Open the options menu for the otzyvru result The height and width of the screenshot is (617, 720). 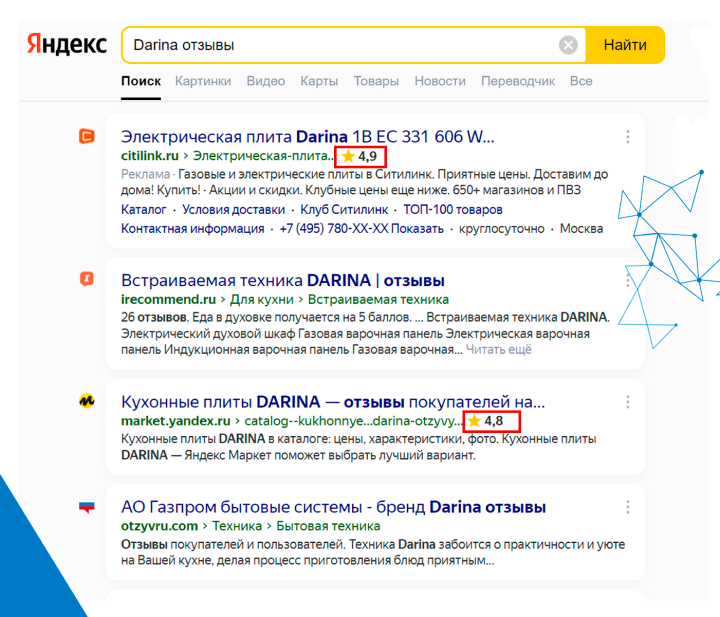[x=627, y=507]
